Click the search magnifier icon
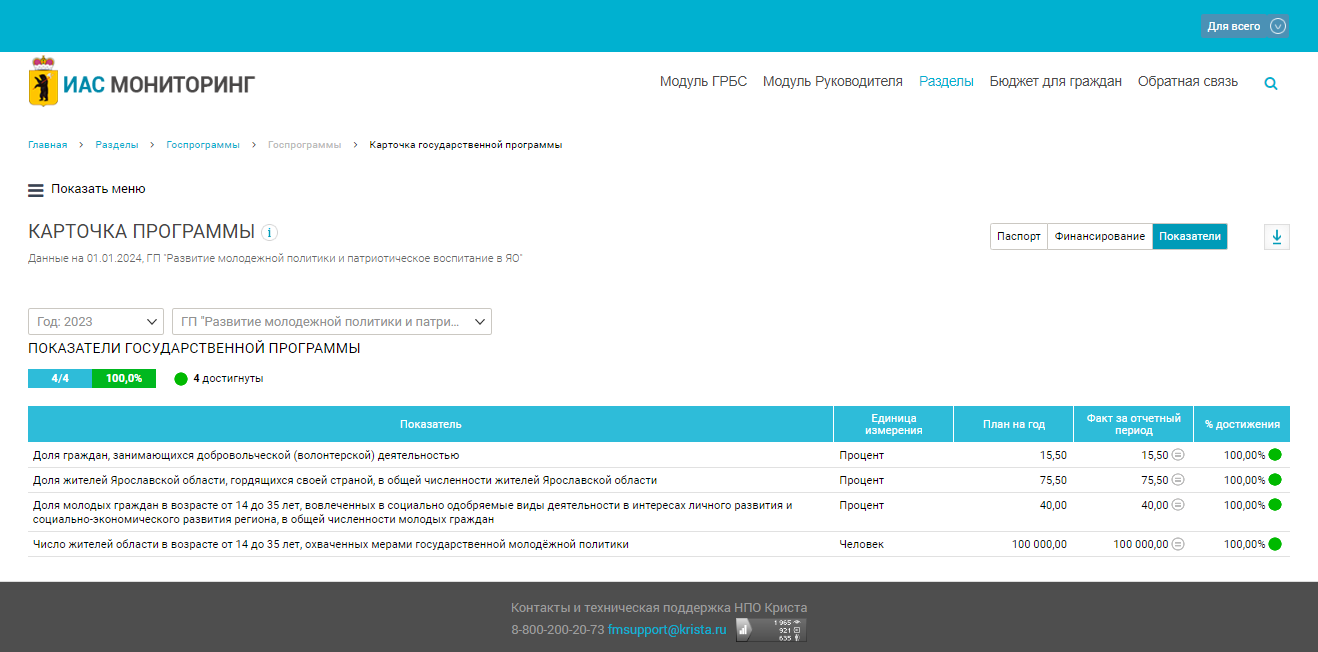 coord(1271,84)
